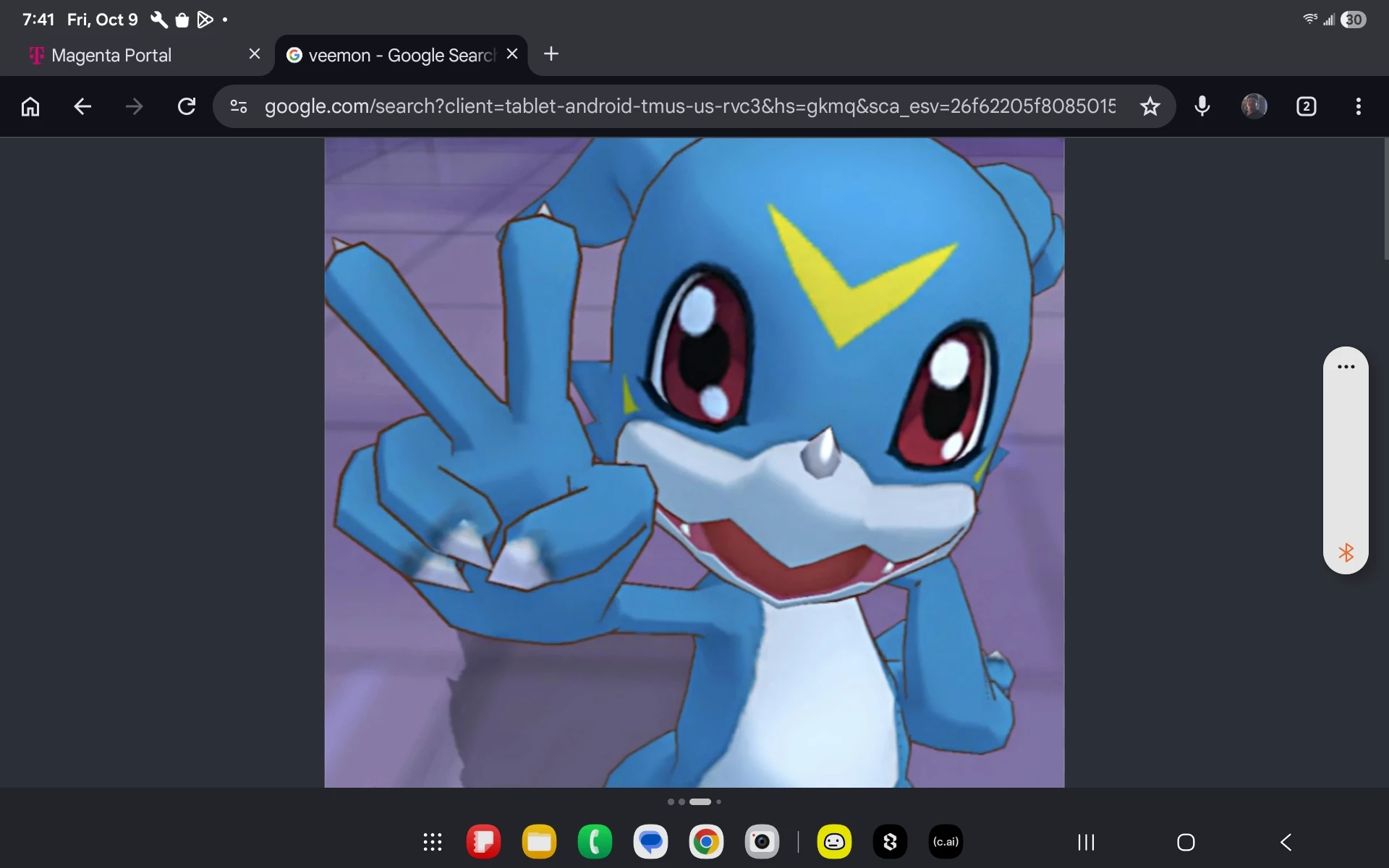This screenshot has width=1389, height=868.
Task: Open green Phone app
Action: (595, 842)
